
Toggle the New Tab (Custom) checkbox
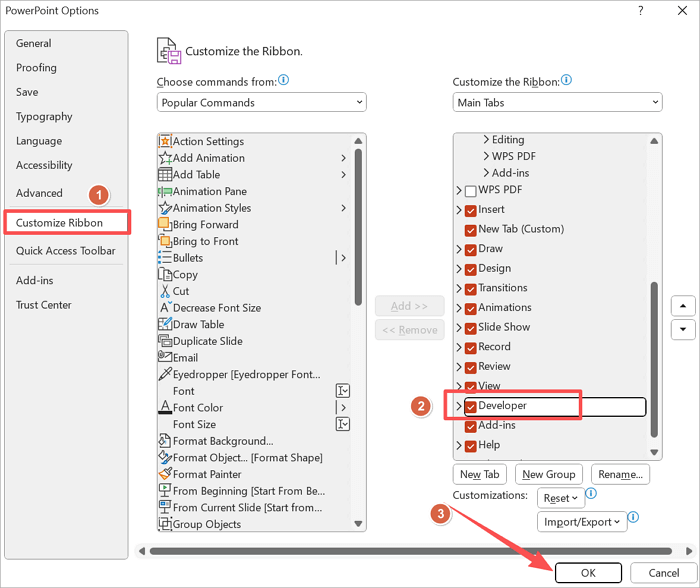[x=471, y=230]
